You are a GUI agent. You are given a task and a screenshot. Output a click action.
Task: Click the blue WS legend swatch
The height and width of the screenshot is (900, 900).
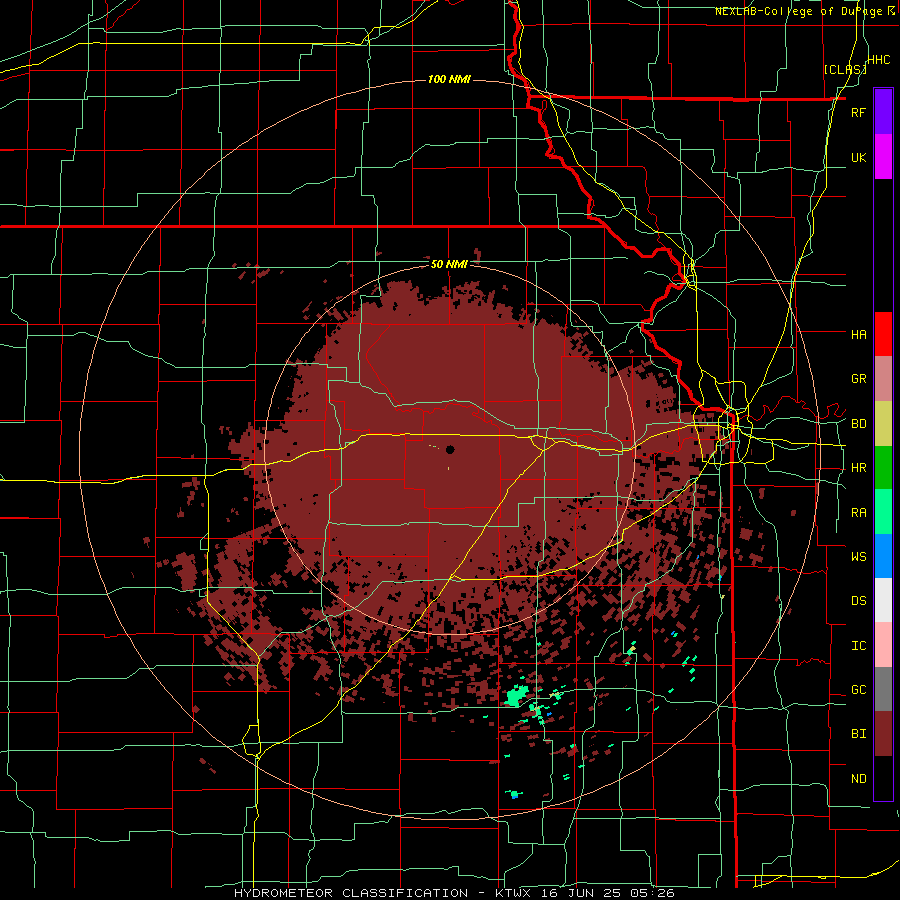(883, 556)
